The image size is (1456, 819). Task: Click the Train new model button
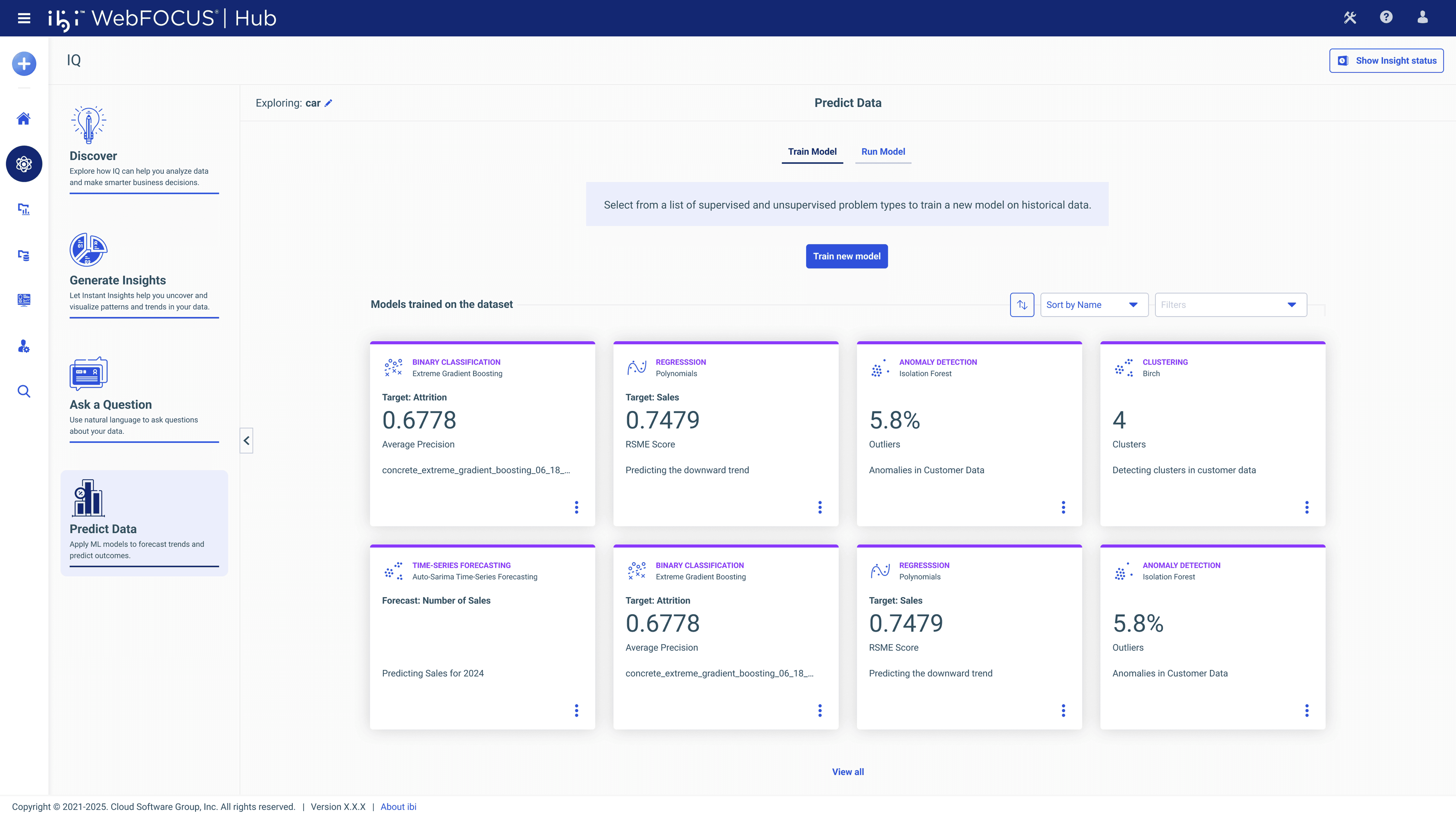[846, 256]
